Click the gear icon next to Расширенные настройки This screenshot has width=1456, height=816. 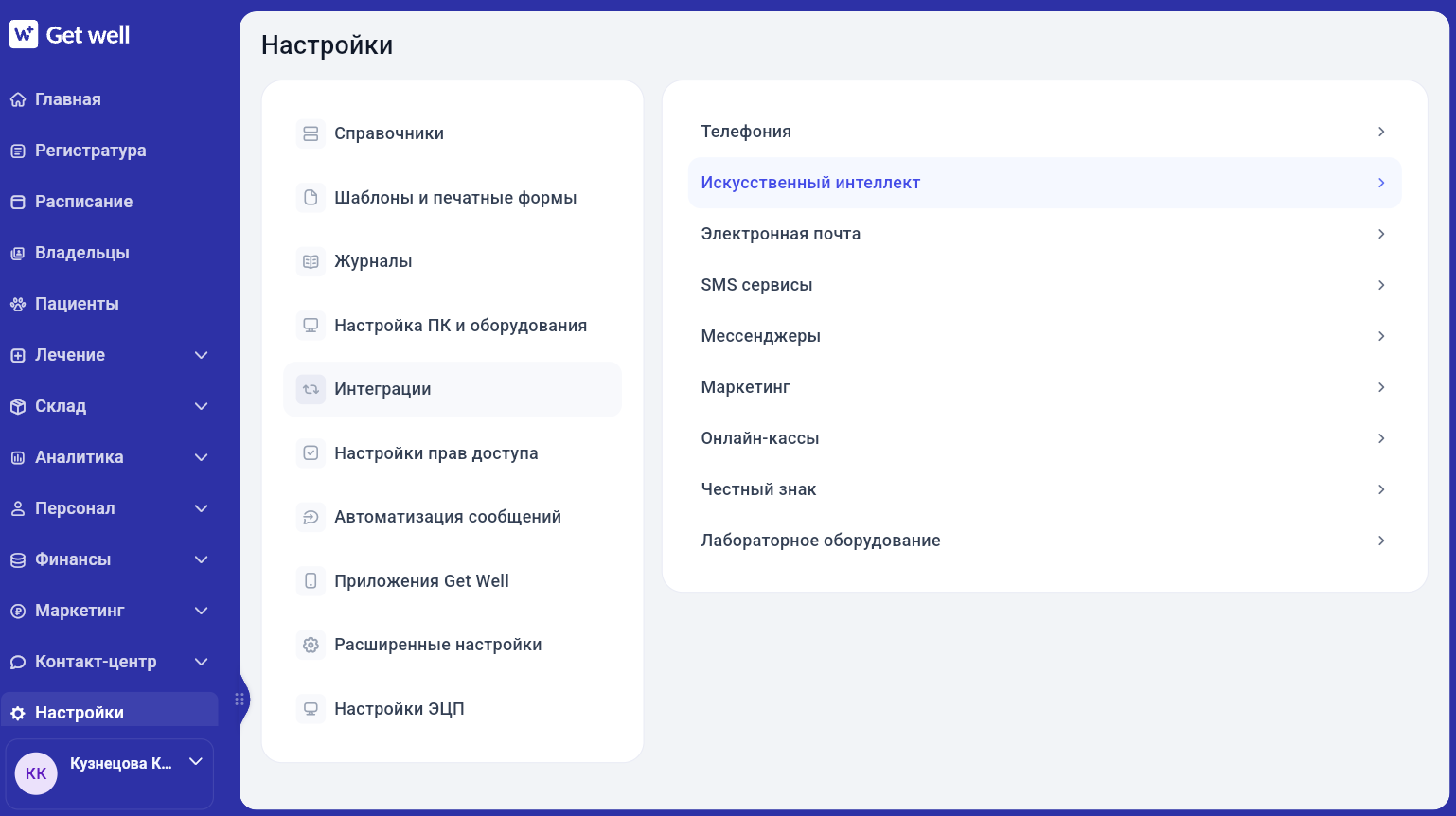pos(311,645)
